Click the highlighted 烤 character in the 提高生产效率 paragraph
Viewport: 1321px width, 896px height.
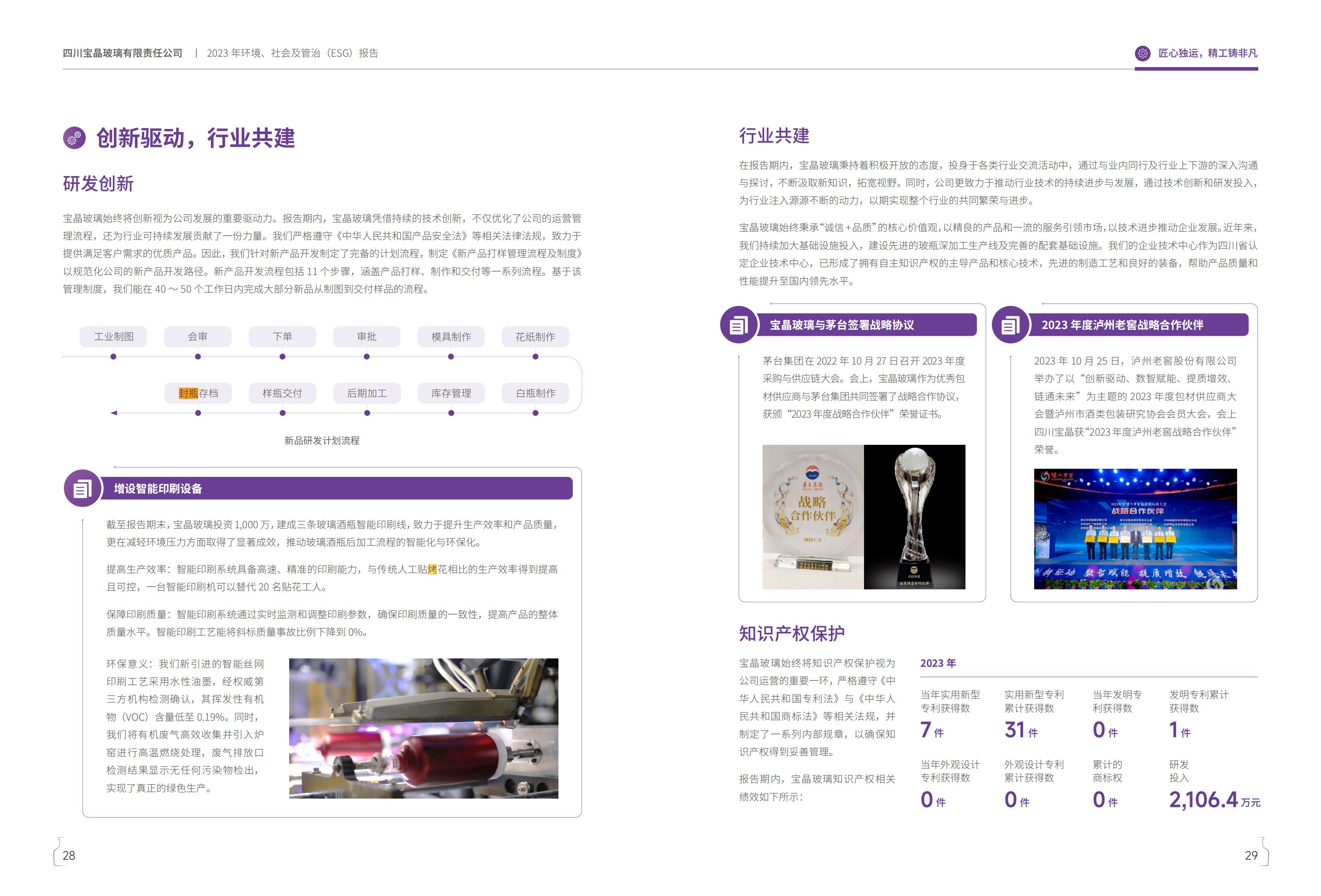click(432, 569)
